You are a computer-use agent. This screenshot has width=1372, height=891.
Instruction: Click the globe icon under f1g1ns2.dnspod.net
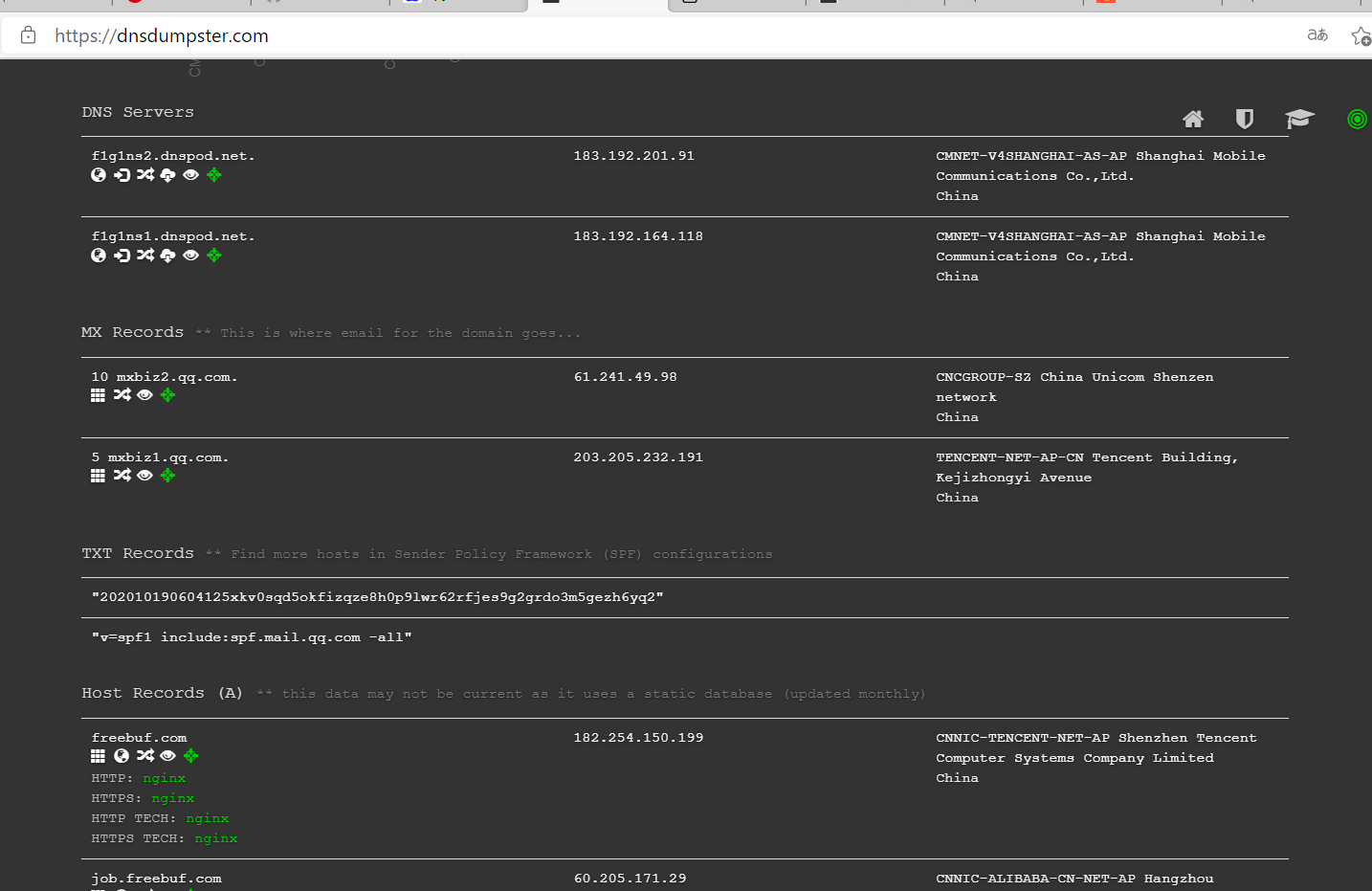tap(99, 175)
